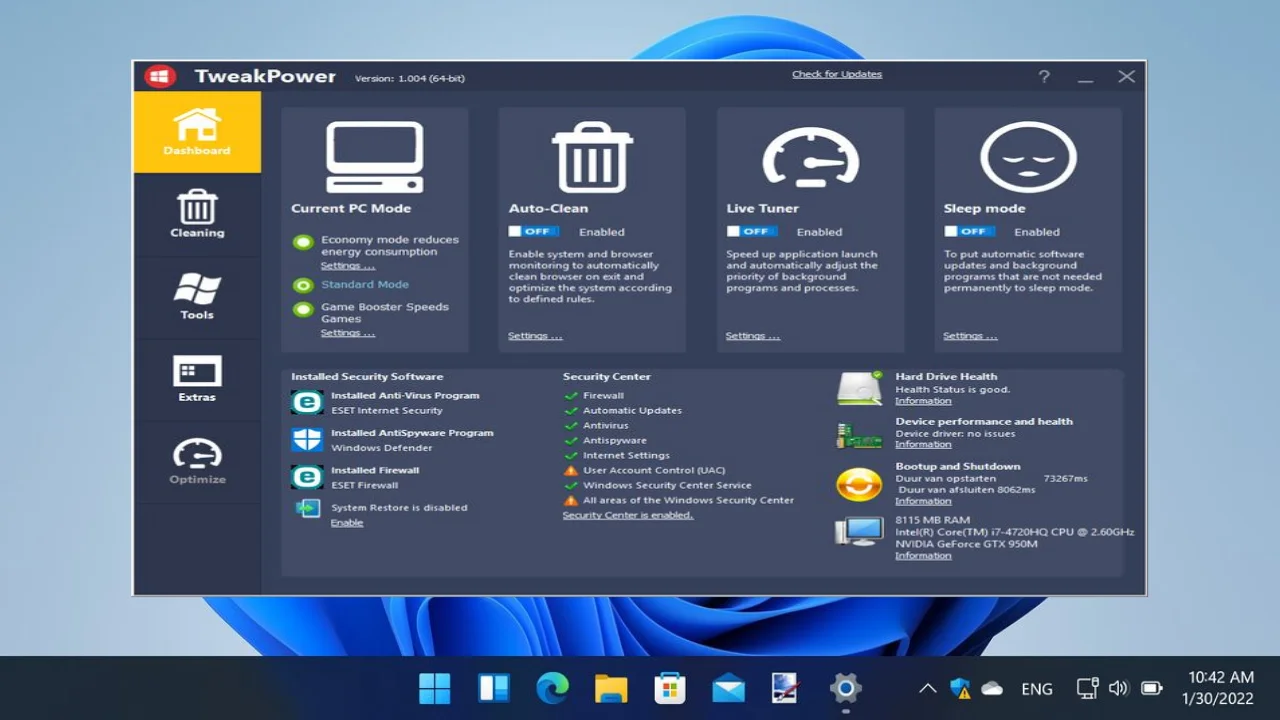
Task: Open the Mail app from taskbar
Action: coord(728,688)
